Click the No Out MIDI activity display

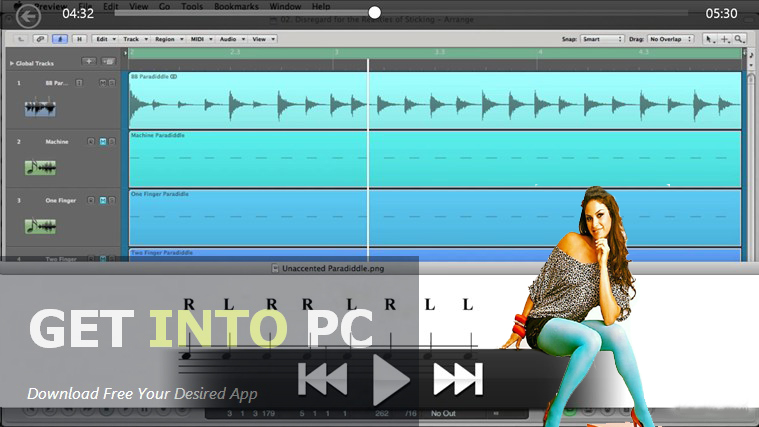coord(443,413)
